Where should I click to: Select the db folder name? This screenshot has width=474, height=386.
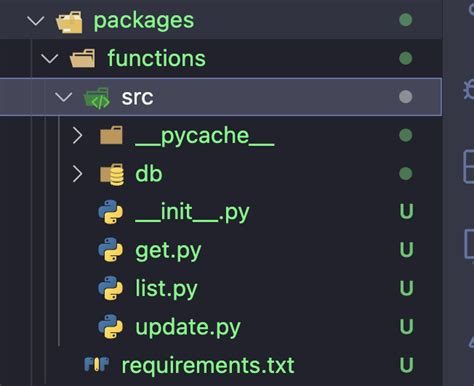(149, 174)
